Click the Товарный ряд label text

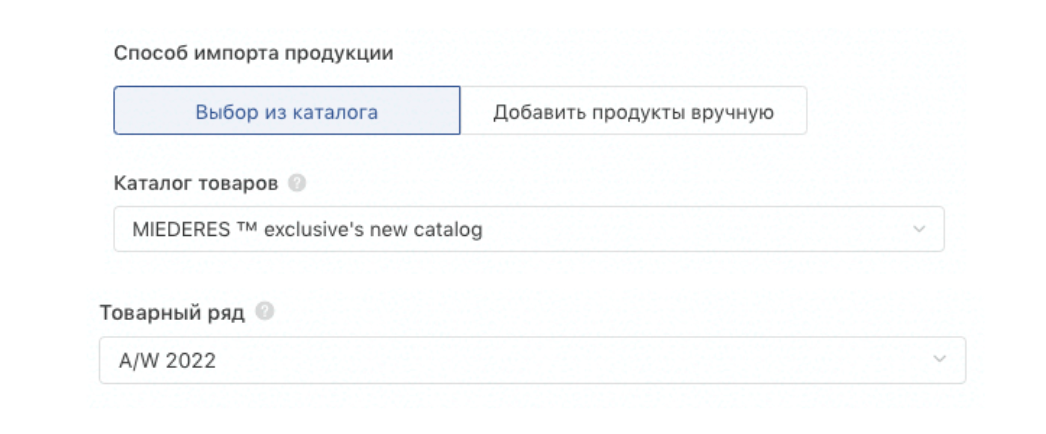pyautogui.click(x=172, y=312)
